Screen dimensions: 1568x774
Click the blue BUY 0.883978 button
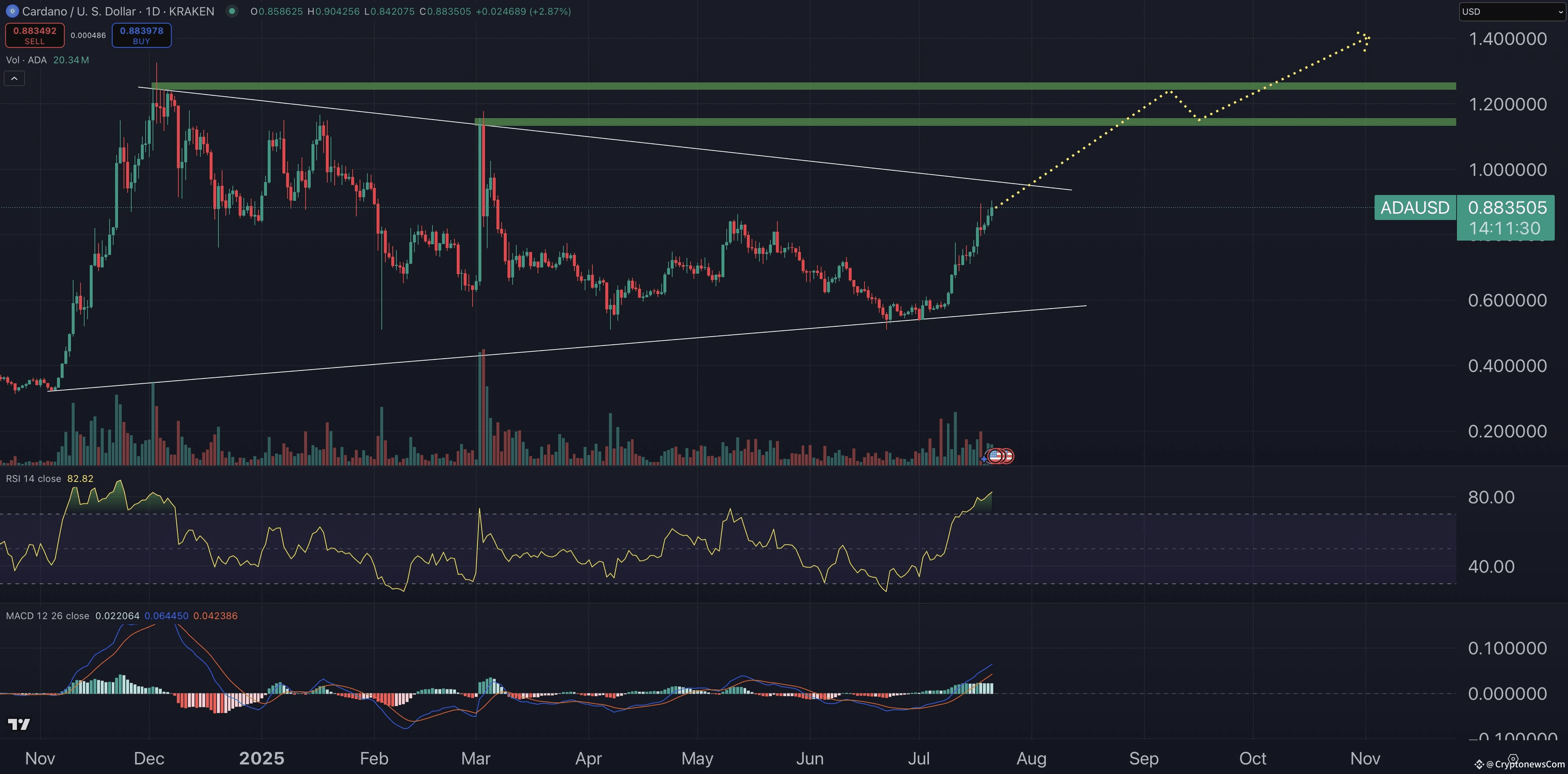tap(141, 35)
